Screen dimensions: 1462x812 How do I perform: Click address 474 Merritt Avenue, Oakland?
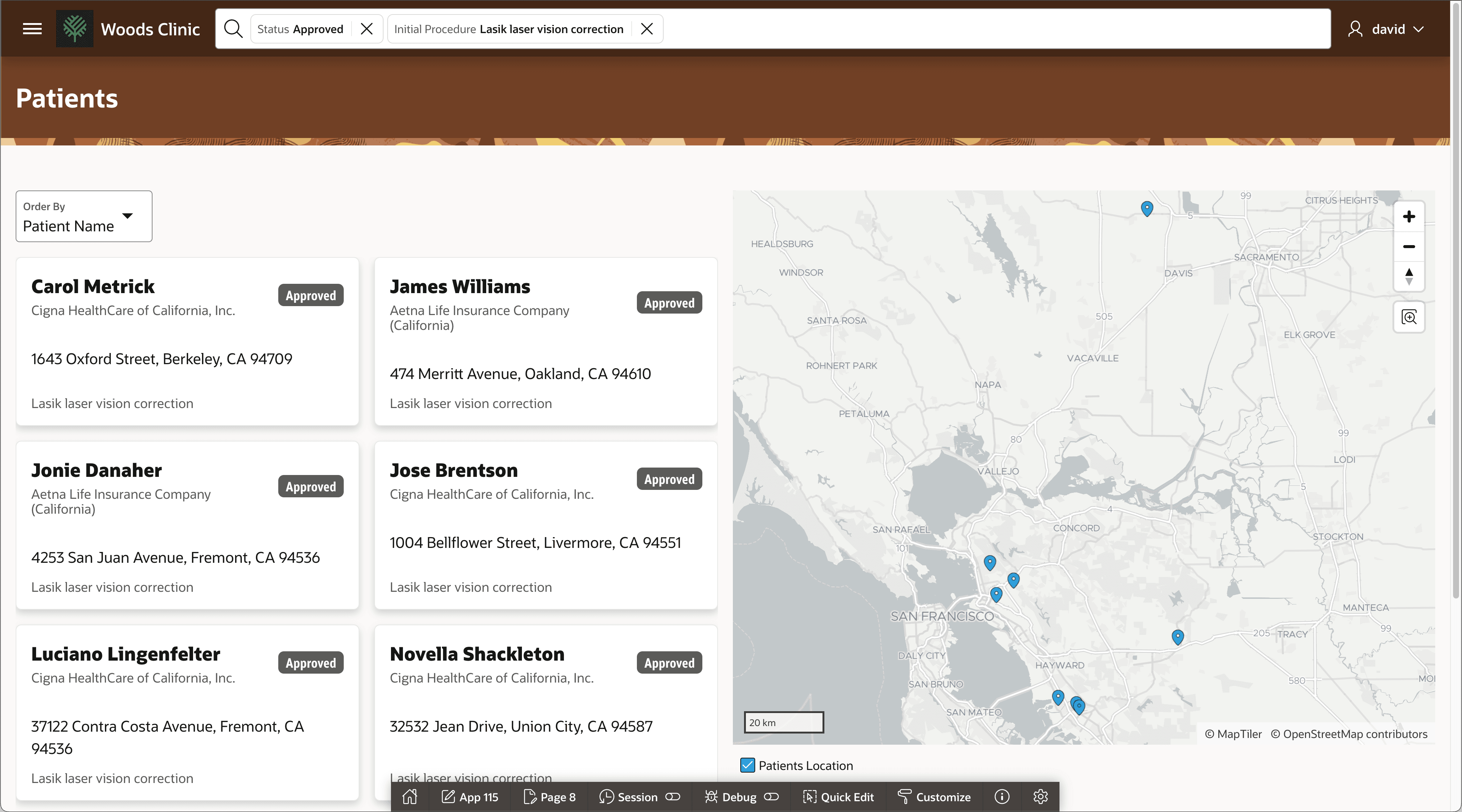pos(520,373)
